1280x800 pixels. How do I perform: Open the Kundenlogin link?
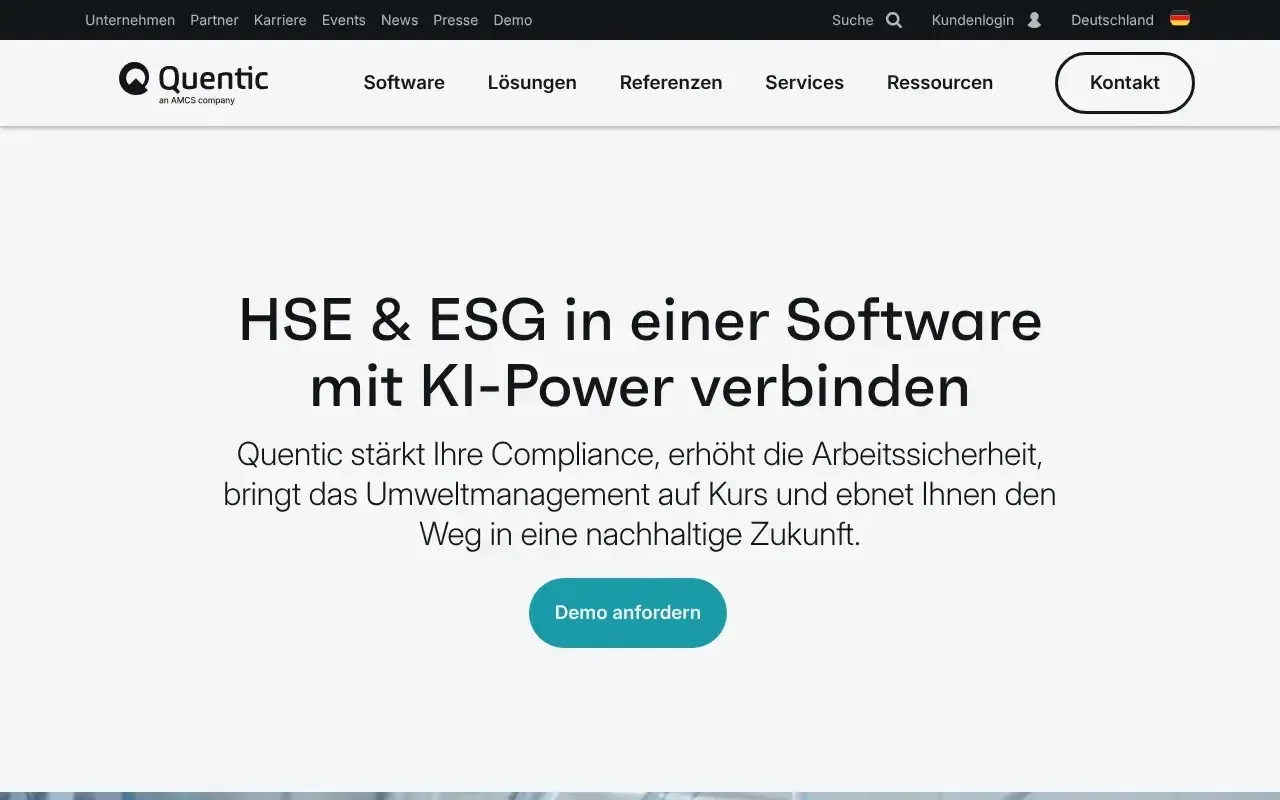971,20
